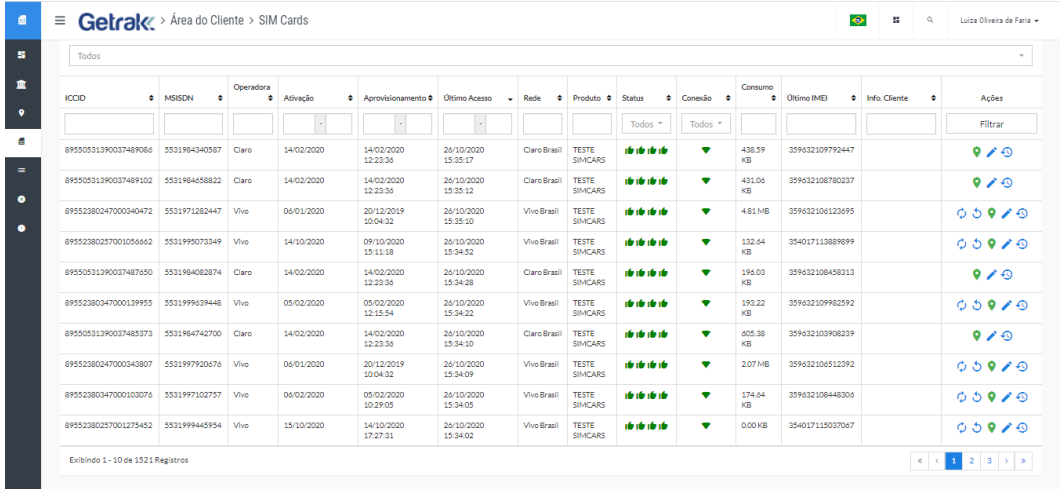Open the hamburger menu beside Getrak logo
Viewport: 1062px width, 489px height.
click(x=60, y=20)
